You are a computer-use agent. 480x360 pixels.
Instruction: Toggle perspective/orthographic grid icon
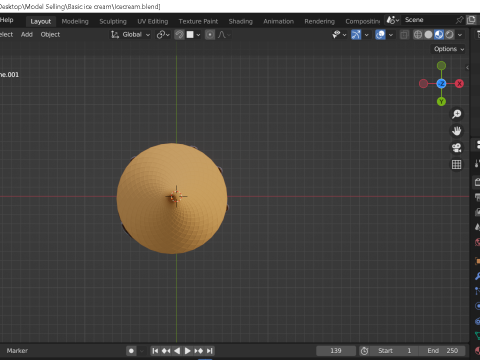tap(456, 164)
